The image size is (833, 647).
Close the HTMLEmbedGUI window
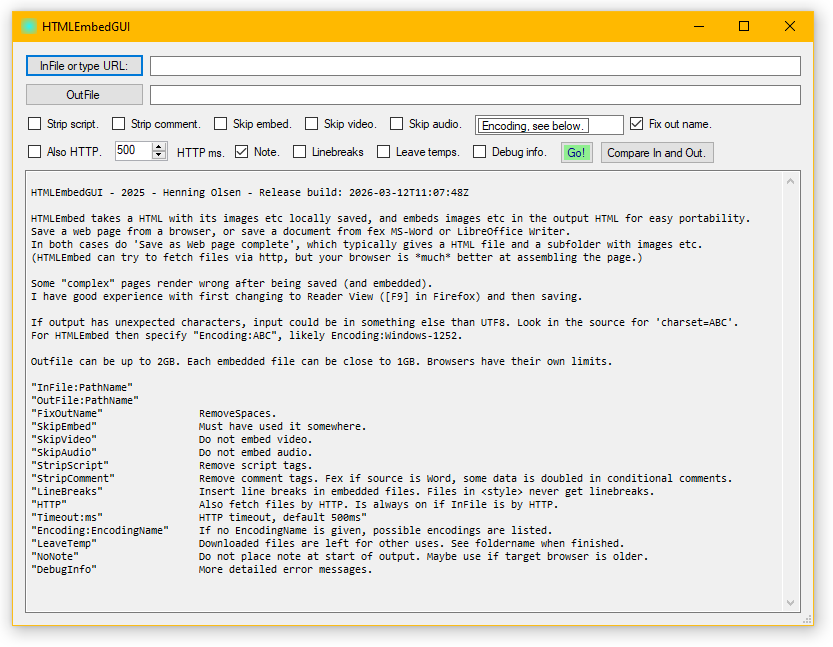790,27
